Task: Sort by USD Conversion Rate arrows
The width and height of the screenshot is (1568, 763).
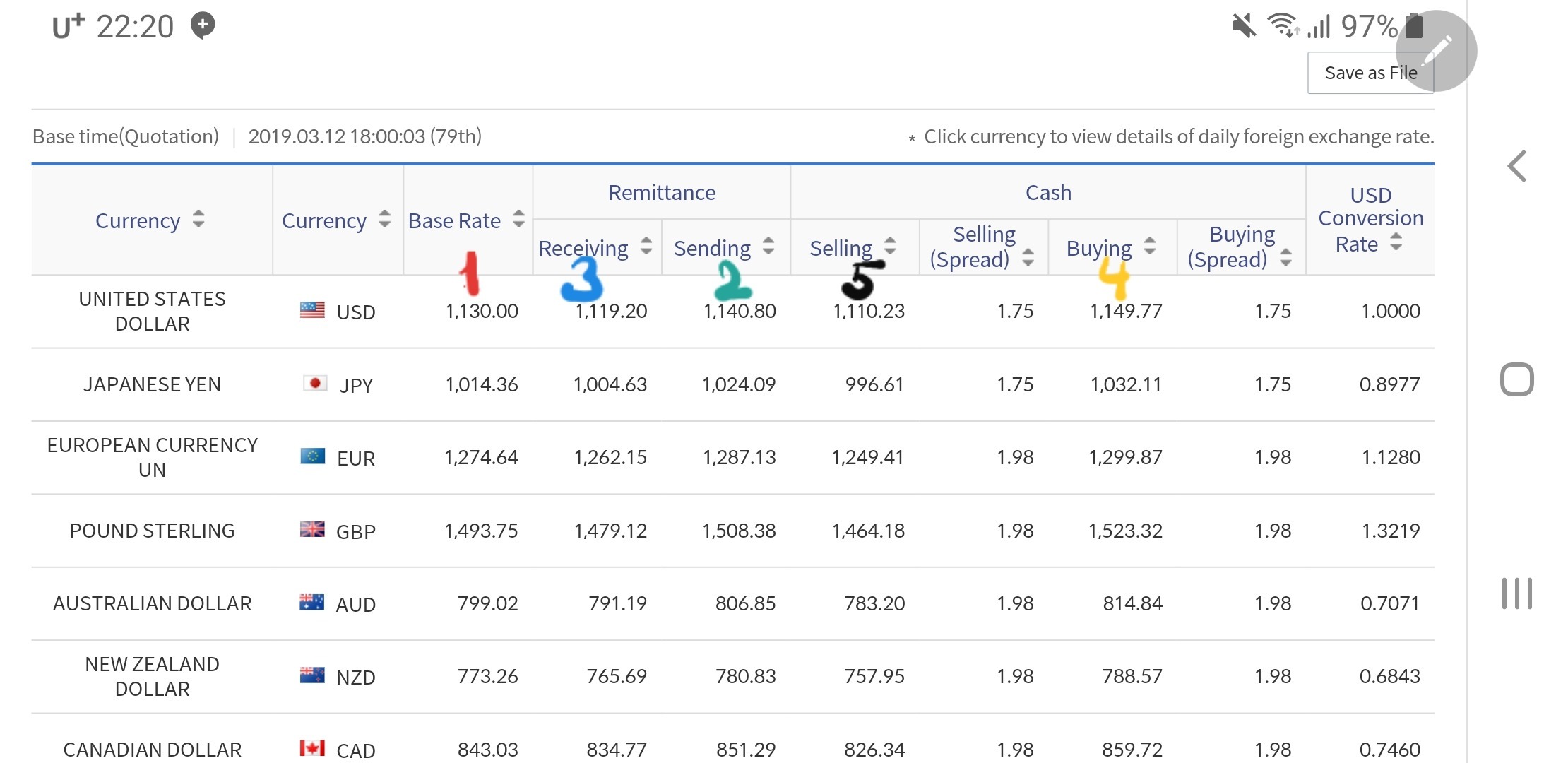Action: (x=1396, y=243)
